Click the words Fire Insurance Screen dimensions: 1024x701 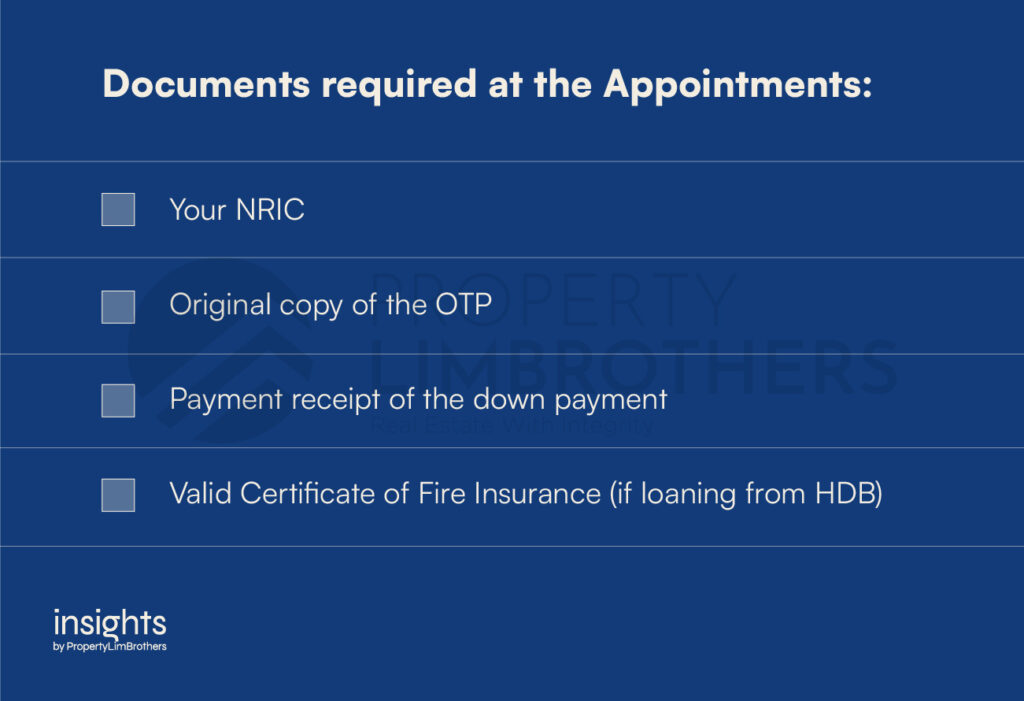[509, 493]
